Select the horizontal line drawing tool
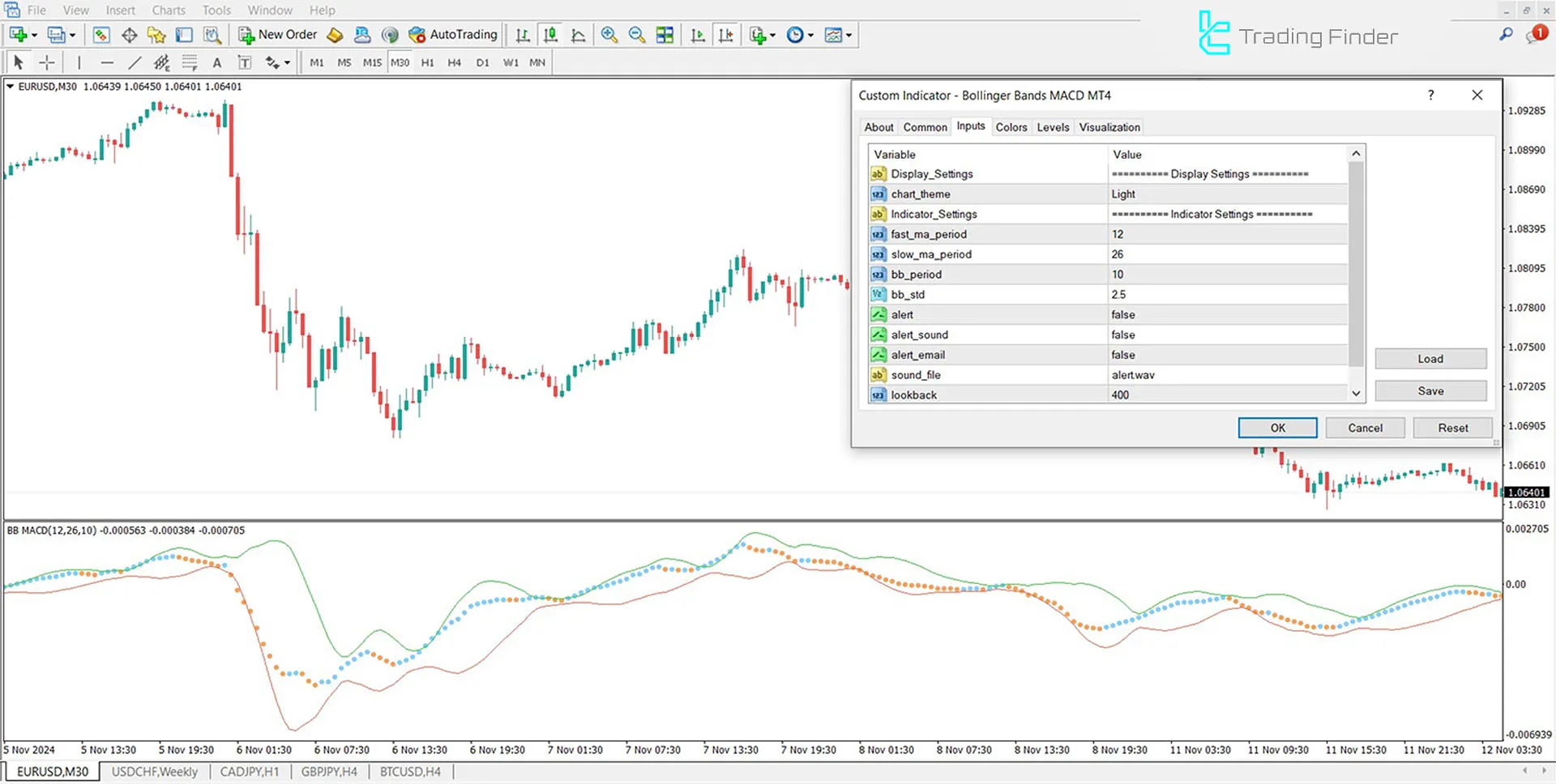The image size is (1556, 784). 107,62
